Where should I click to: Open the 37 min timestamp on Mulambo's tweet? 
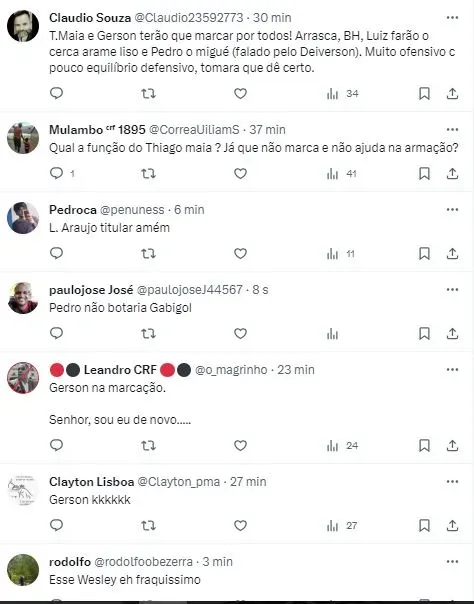(267, 129)
